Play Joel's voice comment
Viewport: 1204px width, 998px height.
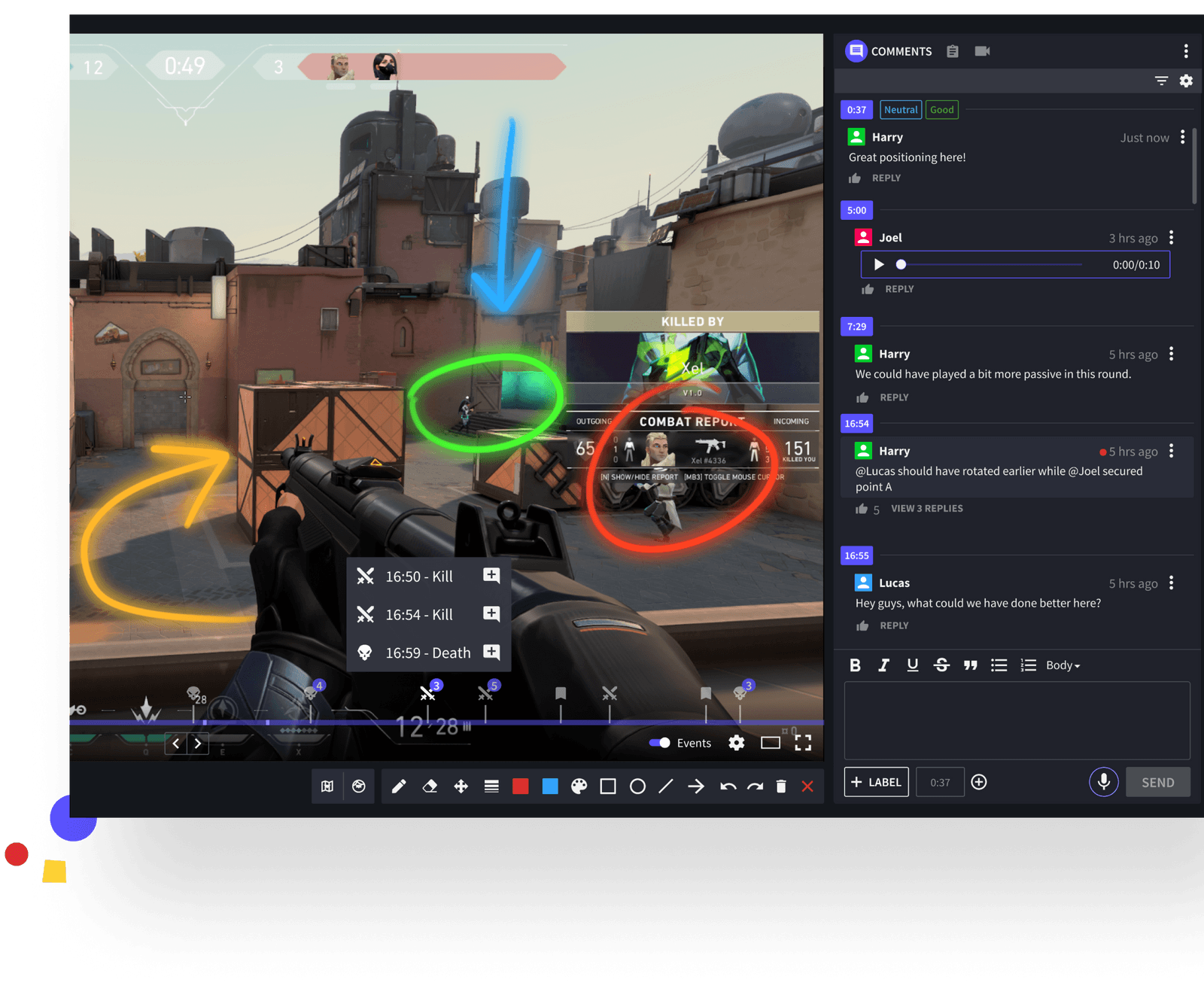pos(878,264)
